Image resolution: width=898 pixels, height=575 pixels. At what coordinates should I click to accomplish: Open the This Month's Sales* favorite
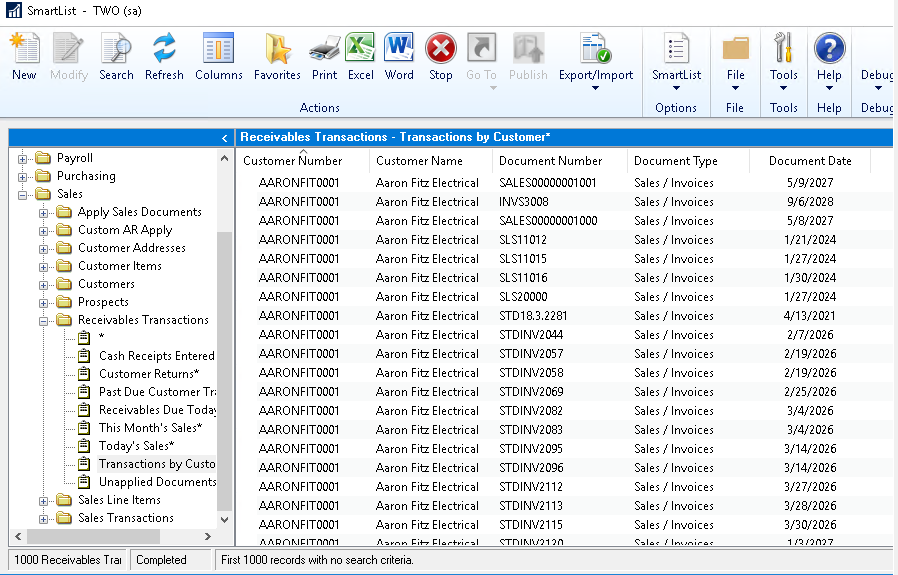[x=151, y=428]
